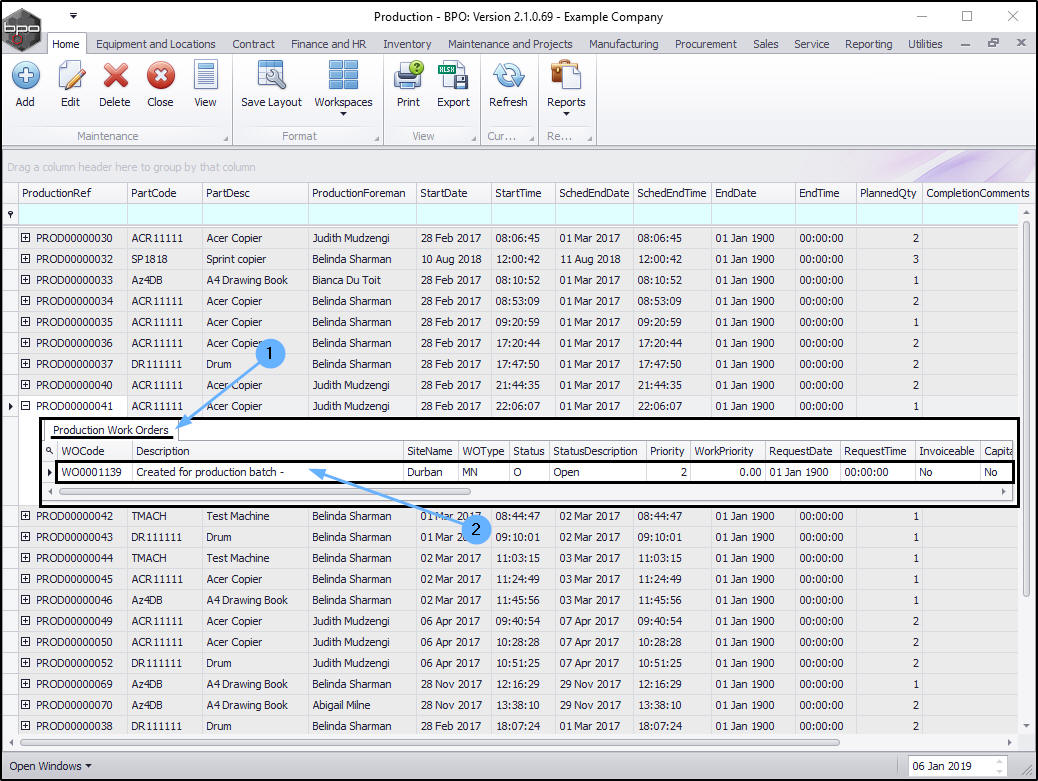Select the Production Work Orders tab
This screenshot has width=1038, height=781.
(x=110, y=430)
